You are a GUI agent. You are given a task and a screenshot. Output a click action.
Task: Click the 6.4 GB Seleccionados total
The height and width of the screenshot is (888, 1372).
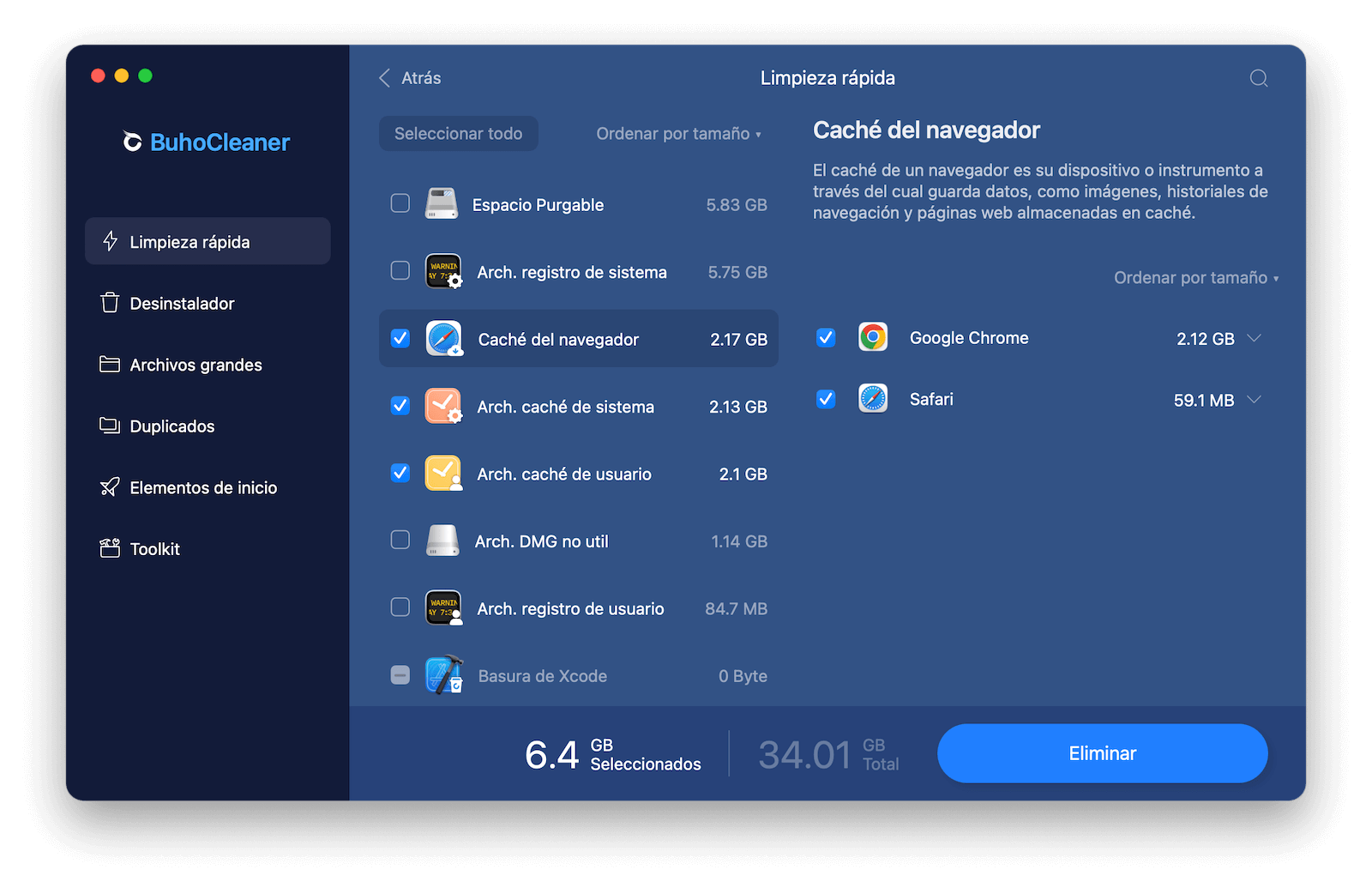[612, 754]
